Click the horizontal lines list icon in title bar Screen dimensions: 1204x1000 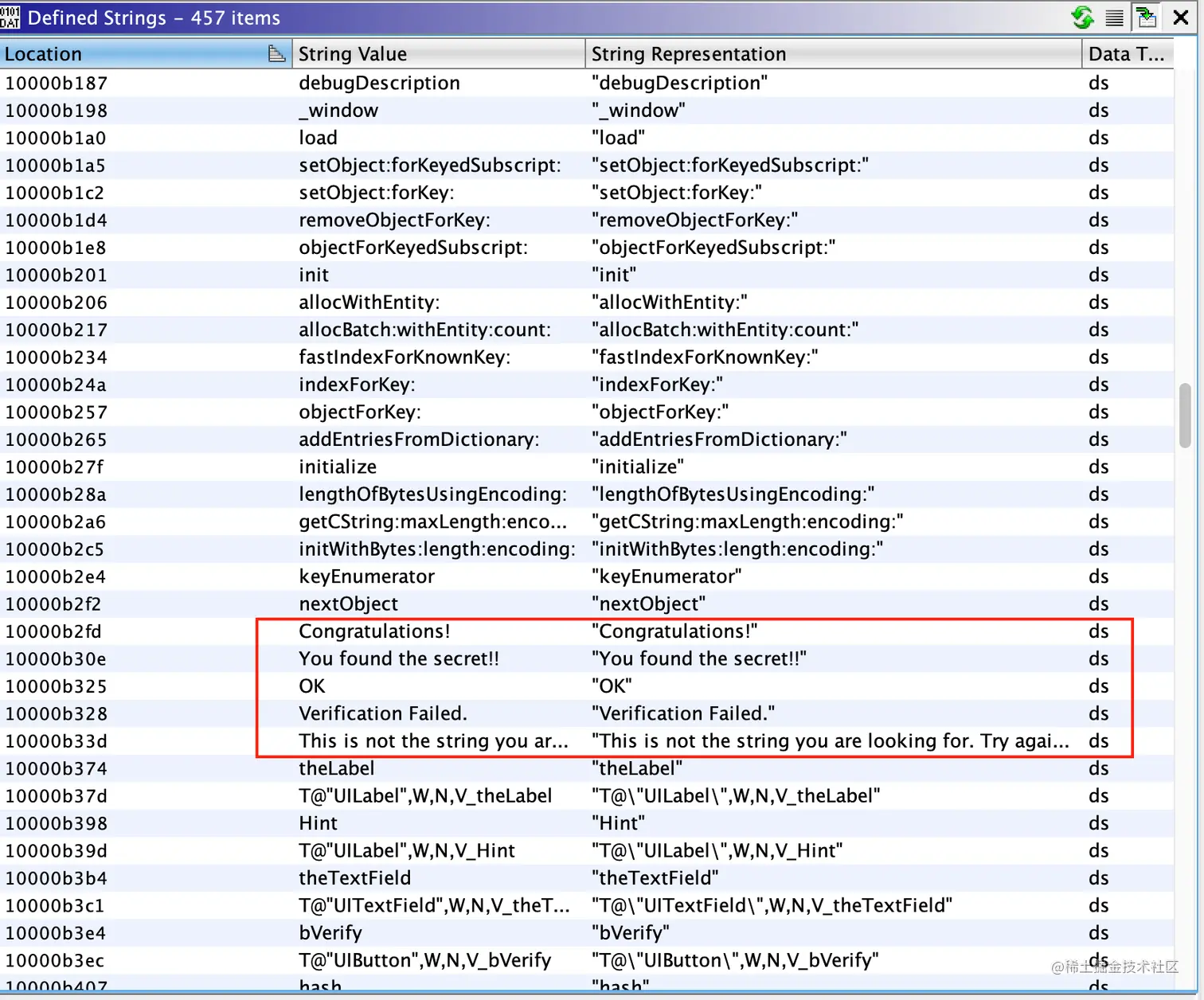point(1115,18)
